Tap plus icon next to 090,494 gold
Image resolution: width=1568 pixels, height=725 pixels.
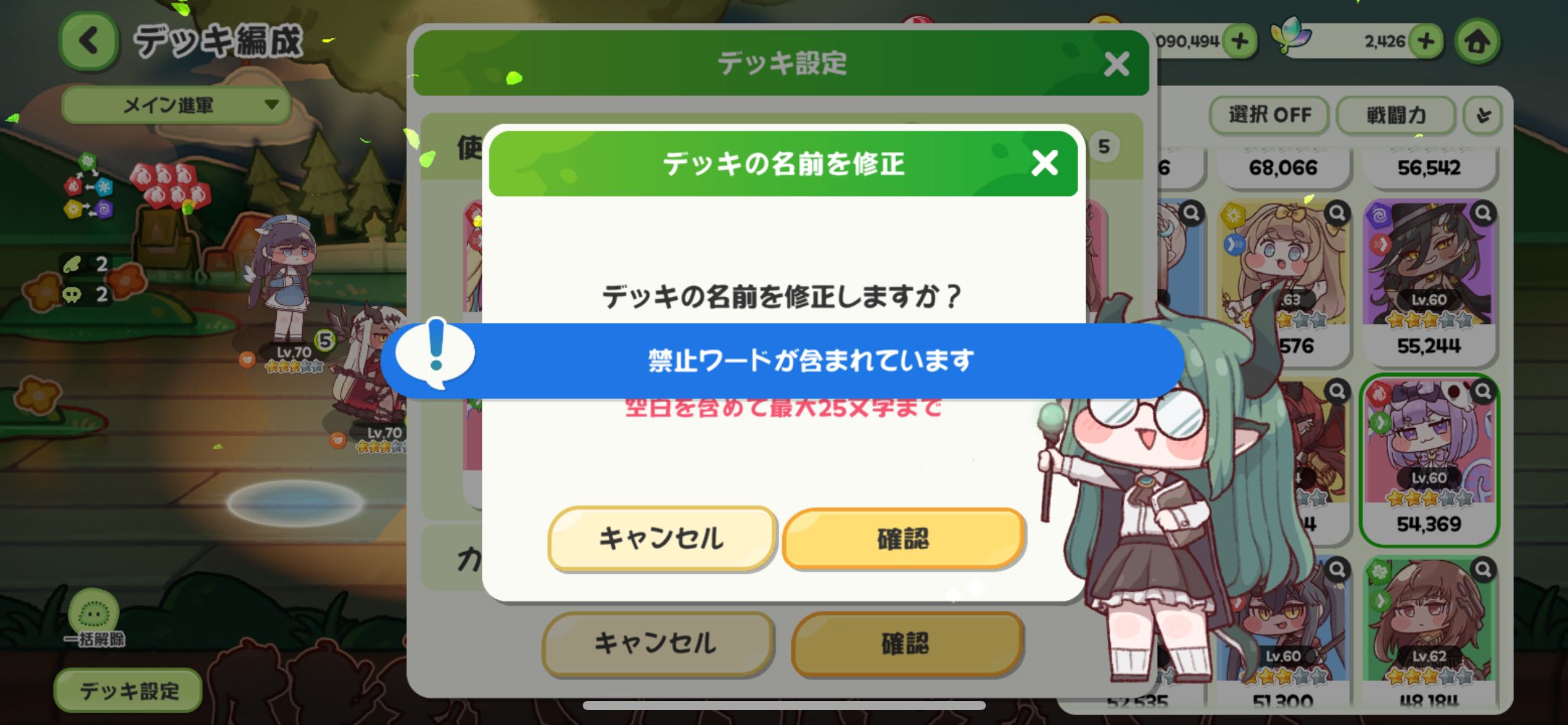tap(1239, 42)
